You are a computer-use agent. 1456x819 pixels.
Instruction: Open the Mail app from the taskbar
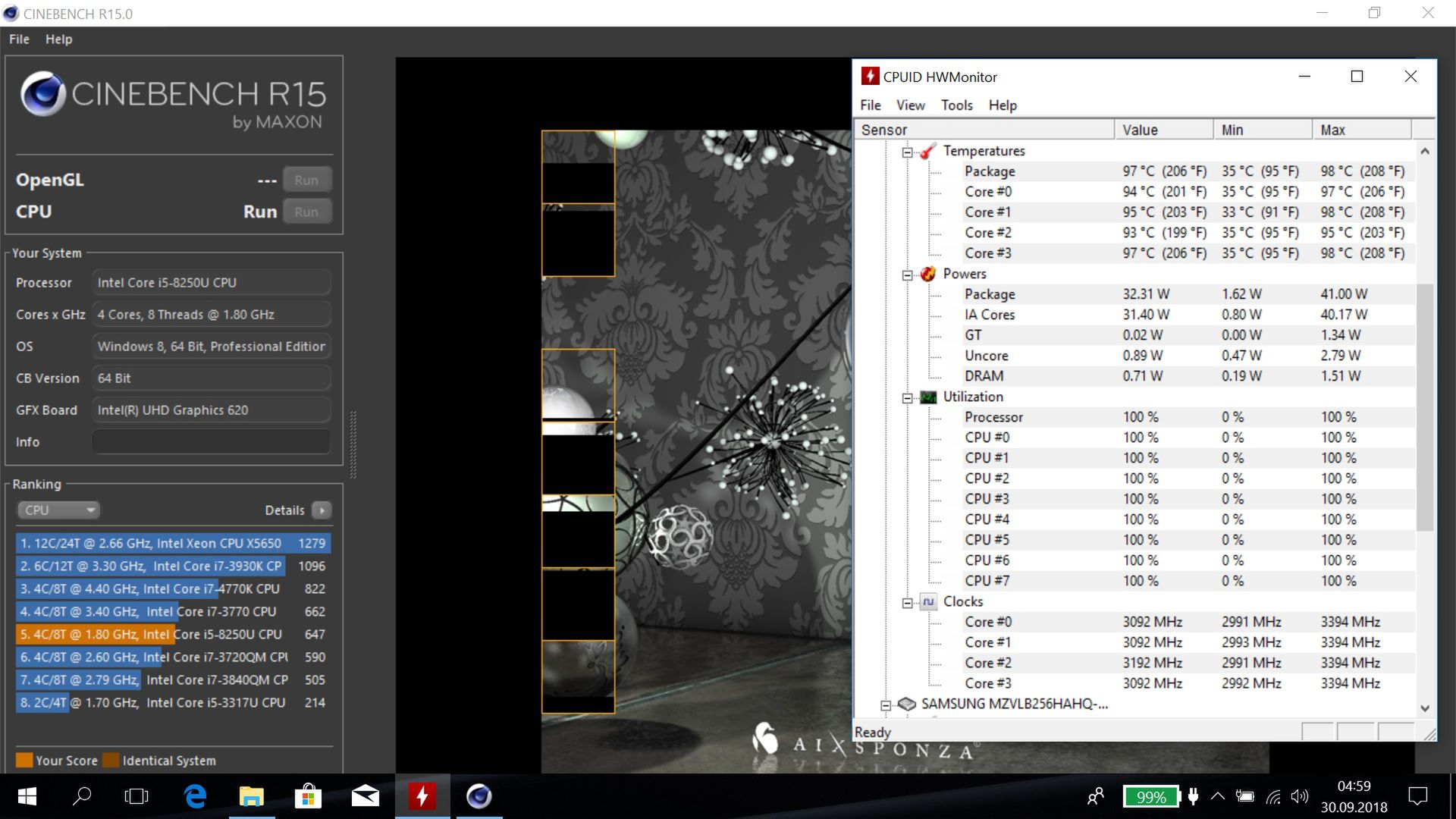coord(365,796)
